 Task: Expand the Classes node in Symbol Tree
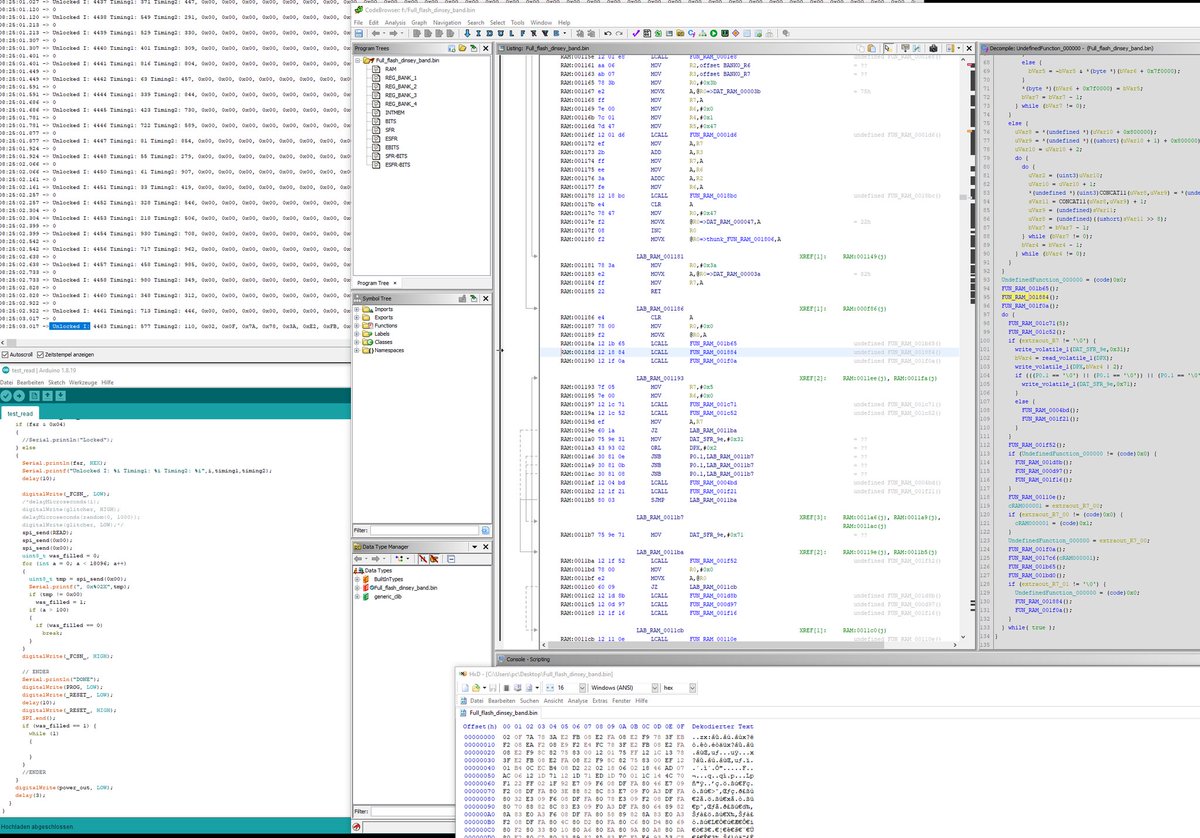pyautogui.click(x=357, y=342)
